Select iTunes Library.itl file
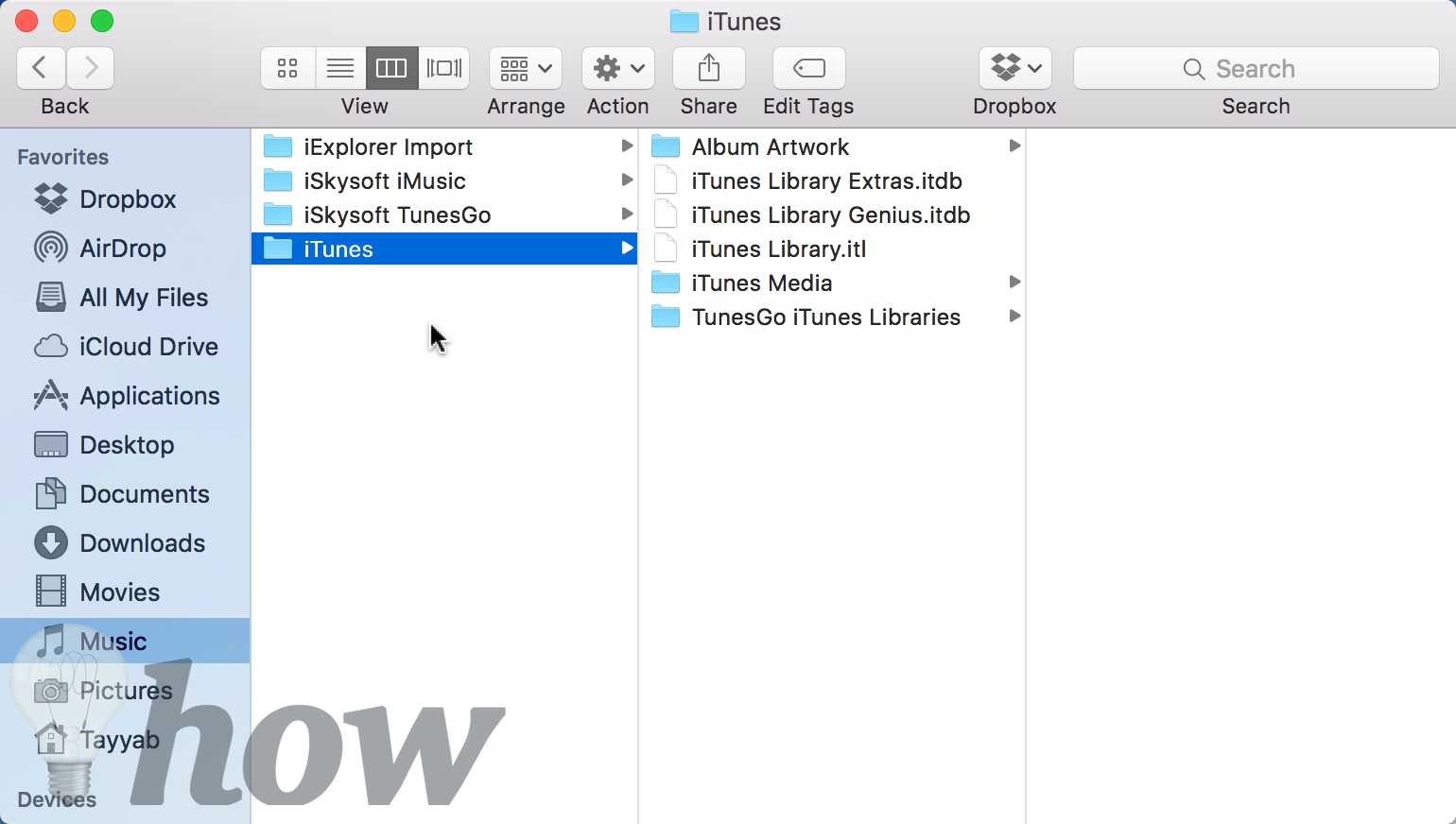This screenshot has width=1456, height=824. point(832,249)
